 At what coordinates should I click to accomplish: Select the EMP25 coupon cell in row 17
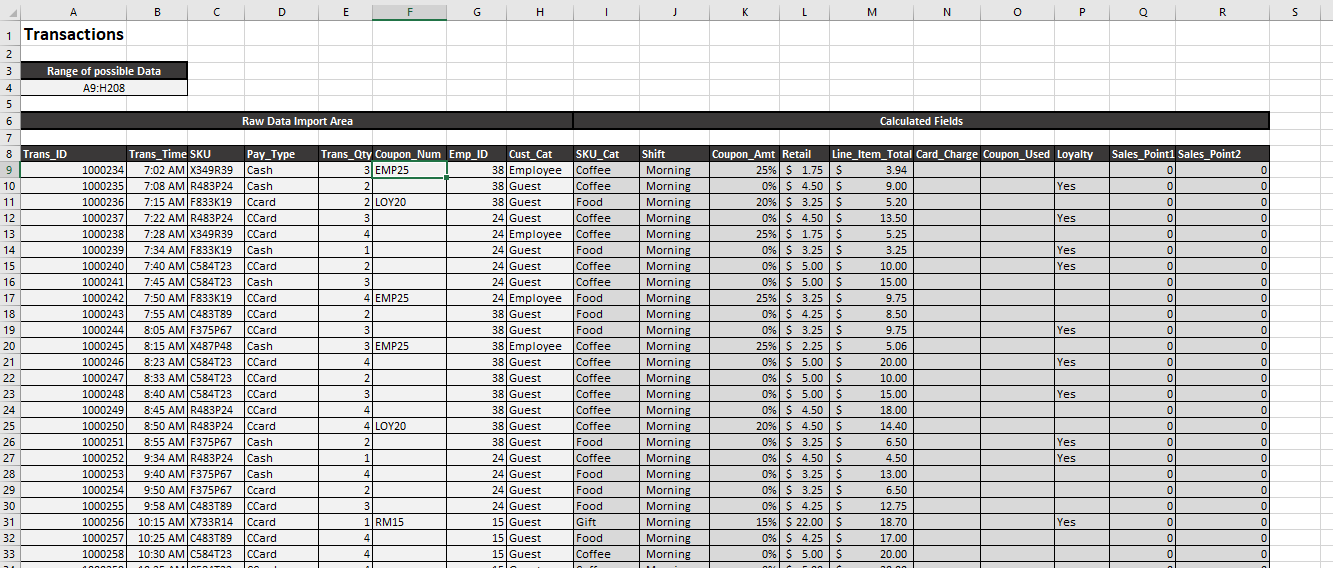tap(409, 298)
